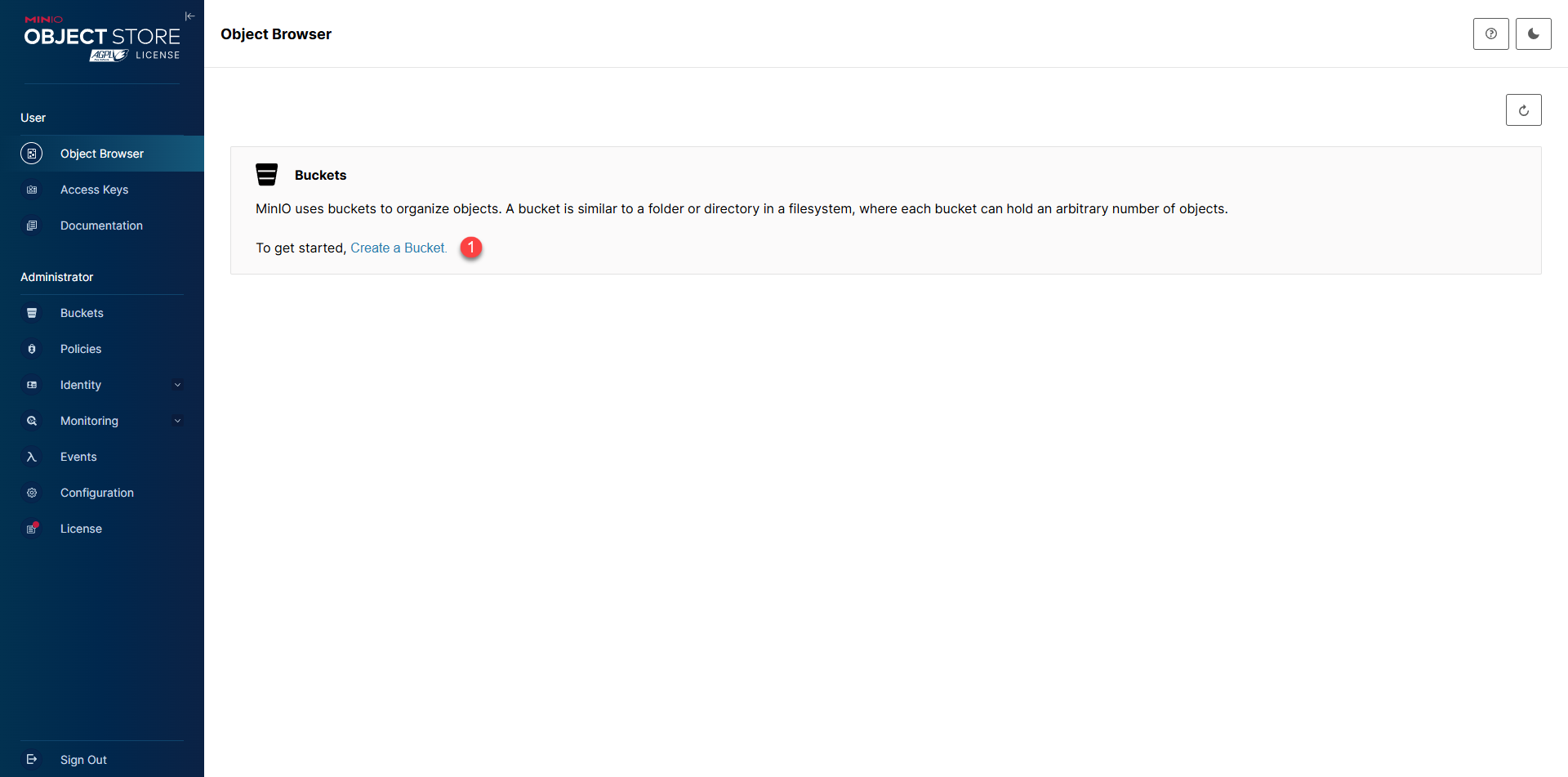Click the Object Browser sidebar icon
The width and height of the screenshot is (1568, 777).
(32, 154)
